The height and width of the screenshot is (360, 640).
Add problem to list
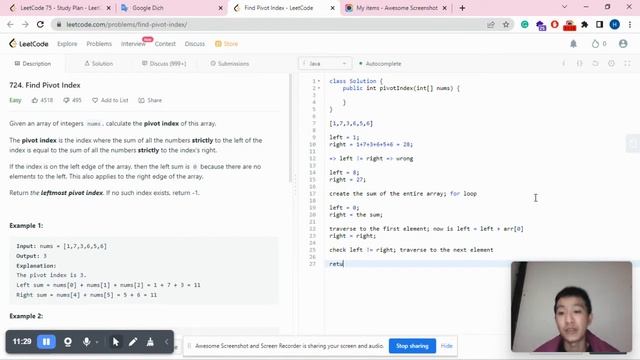tap(110, 100)
